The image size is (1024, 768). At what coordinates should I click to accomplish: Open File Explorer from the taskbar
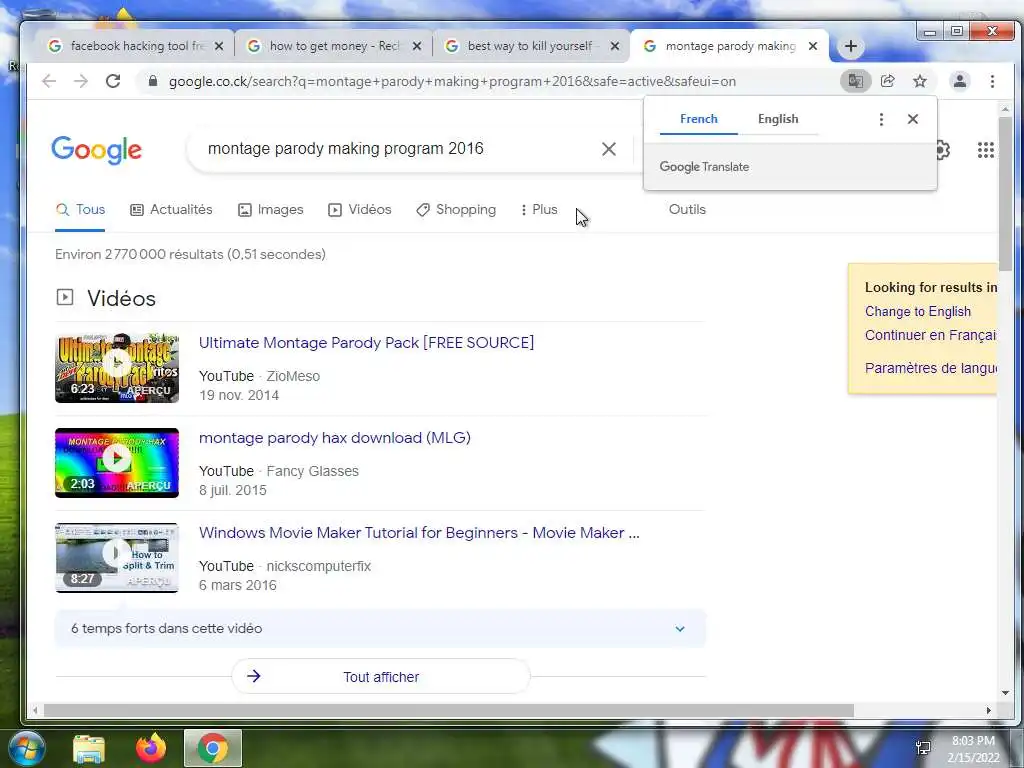pyautogui.click(x=89, y=748)
